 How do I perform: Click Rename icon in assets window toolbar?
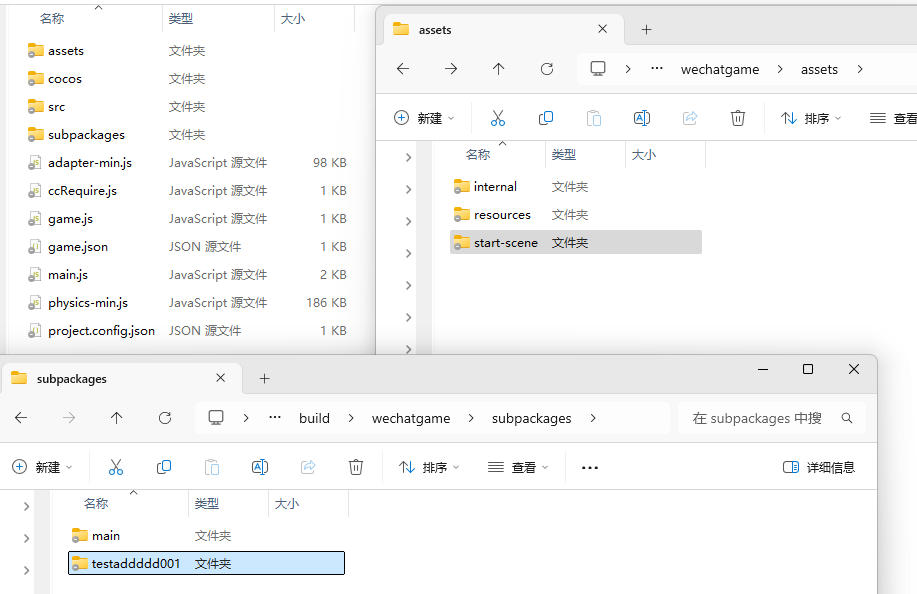(642, 118)
